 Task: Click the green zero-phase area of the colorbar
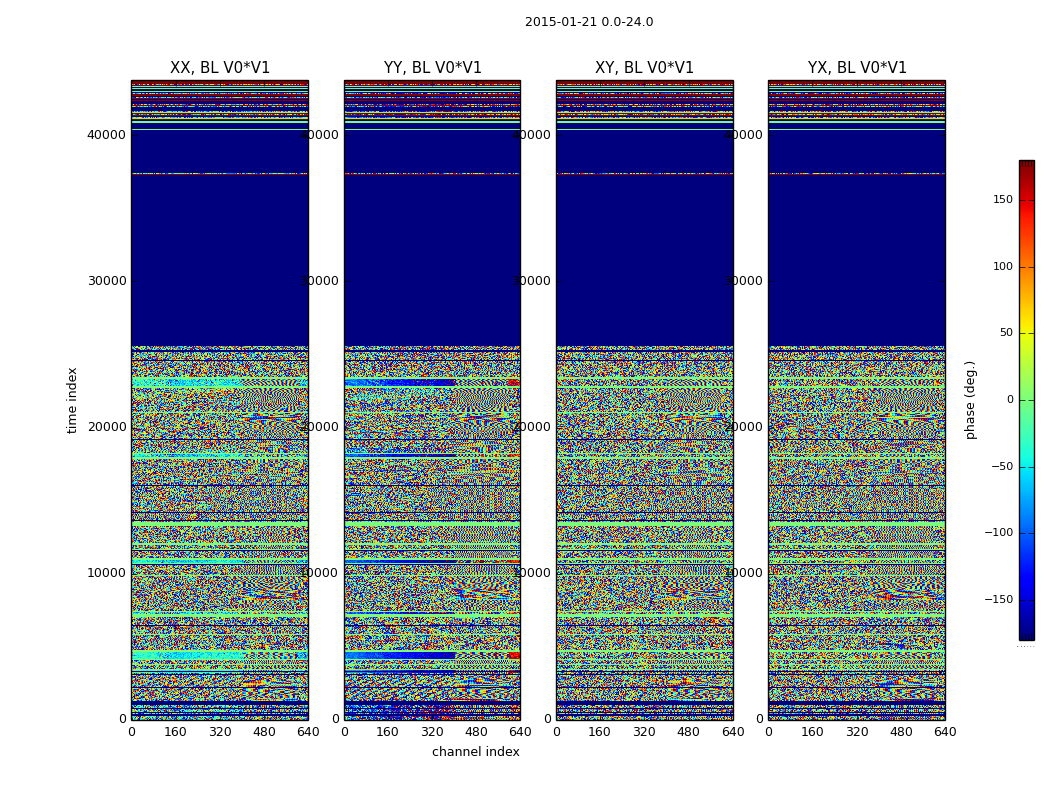pyautogui.click(x=1026, y=400)
